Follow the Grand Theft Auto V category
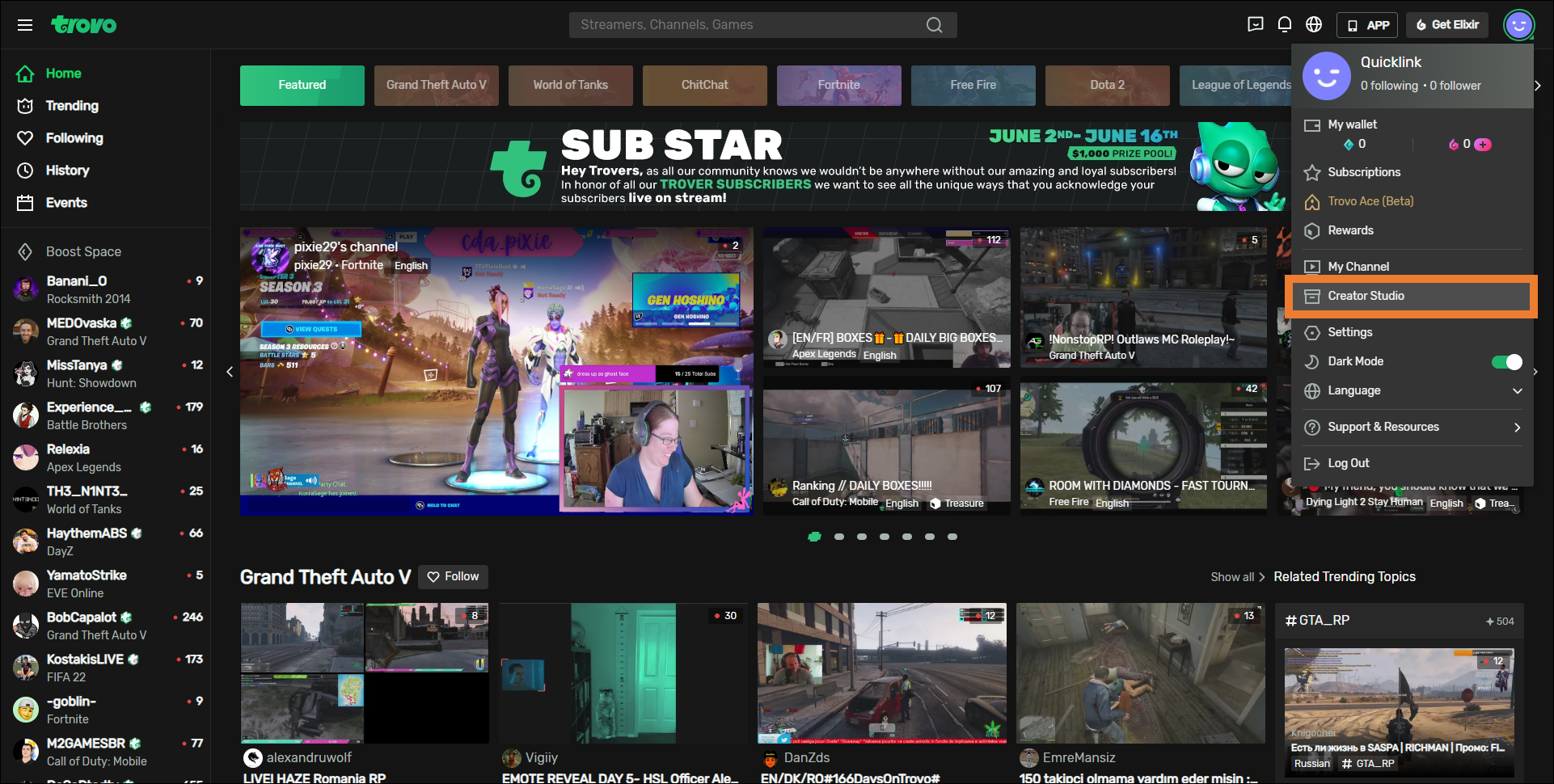Viewport: 1554px width, 784px height. 453,577
